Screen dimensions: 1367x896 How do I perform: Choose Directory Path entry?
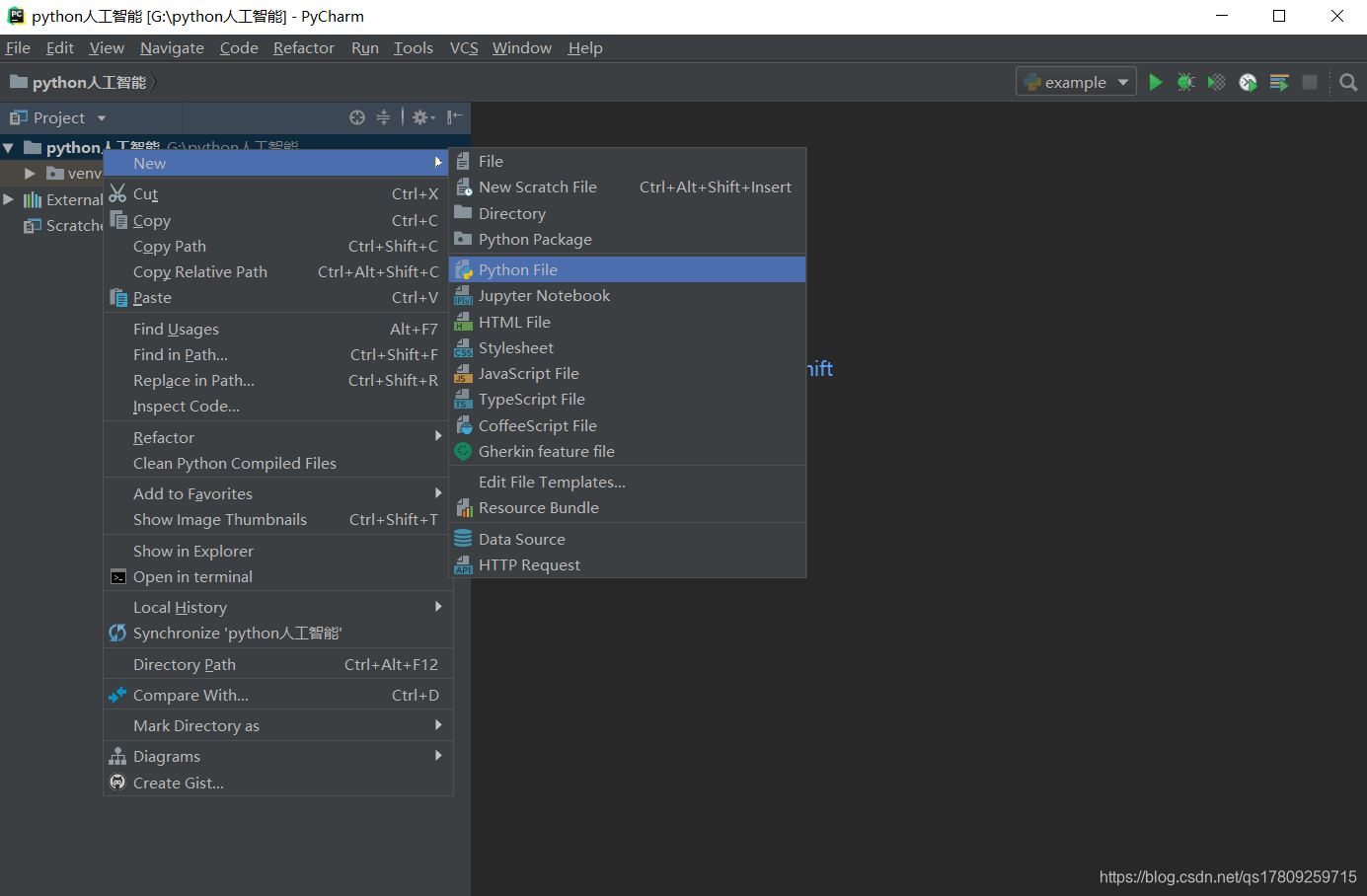278,664
